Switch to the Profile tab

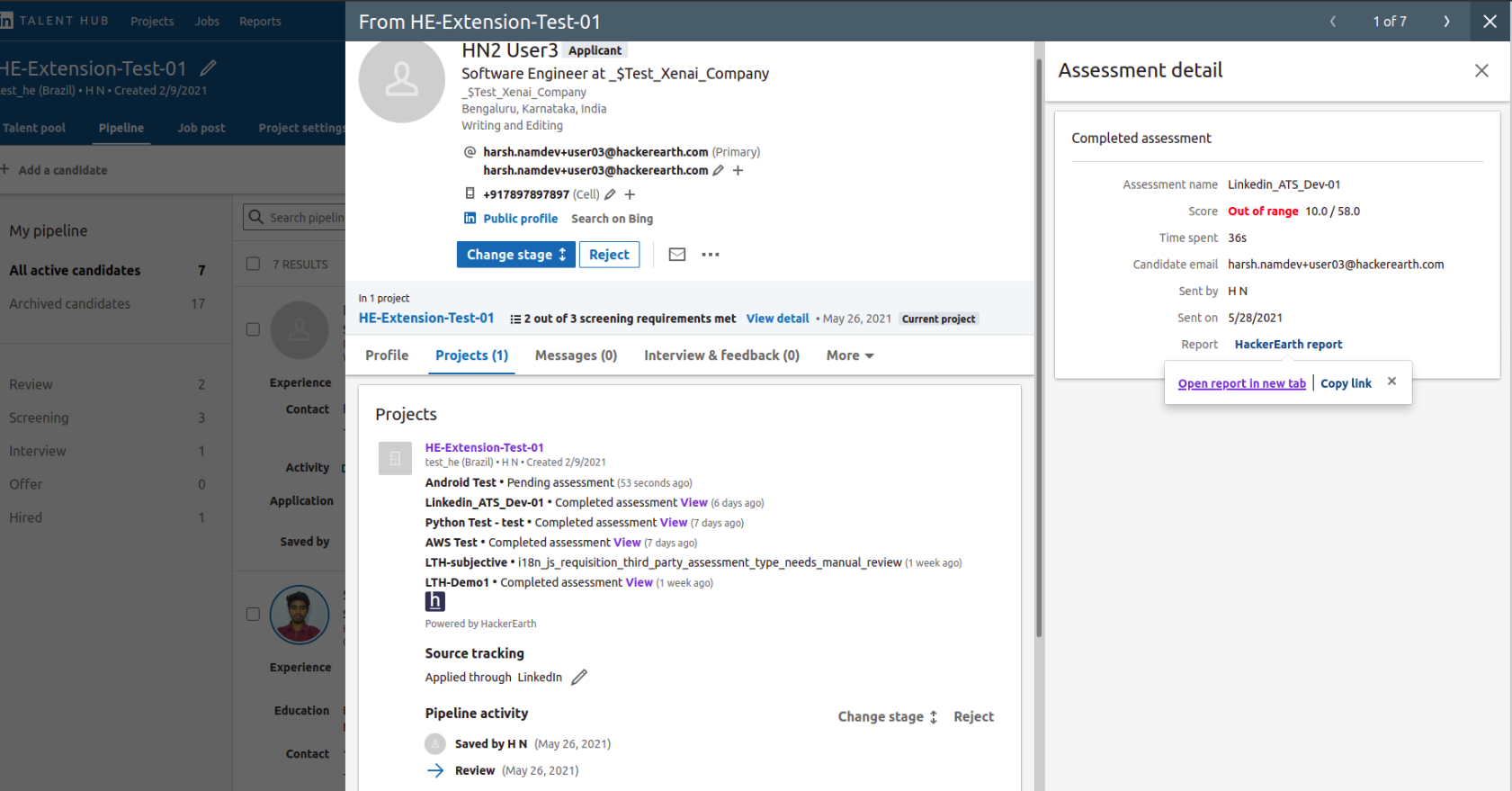click(387, 355)
